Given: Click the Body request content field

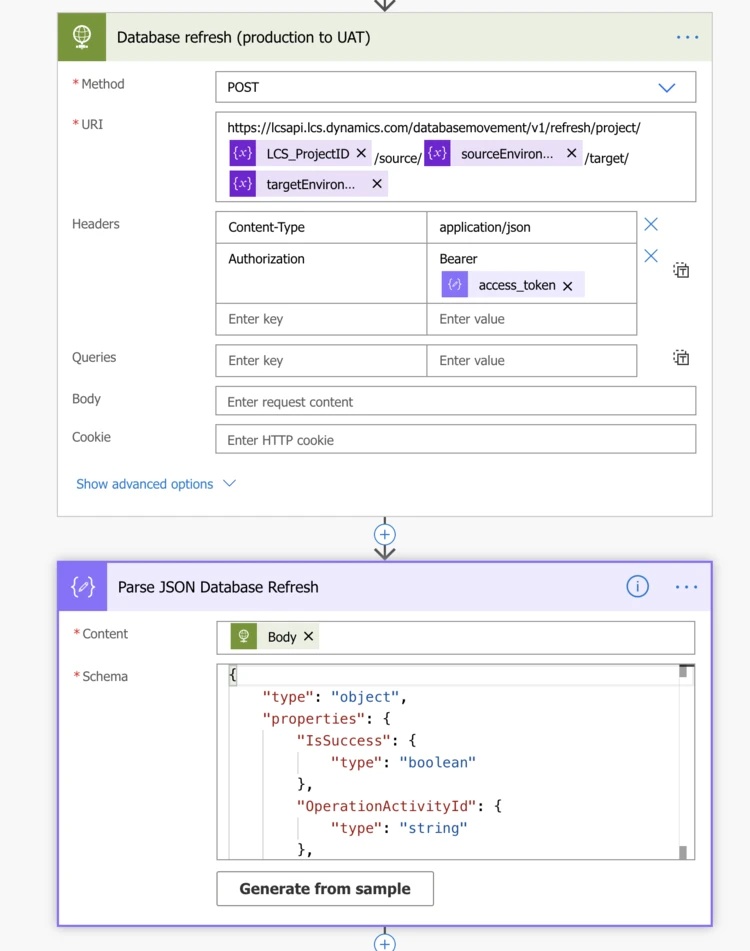Looking at the screenshot, I should click(x=455, y=402).
